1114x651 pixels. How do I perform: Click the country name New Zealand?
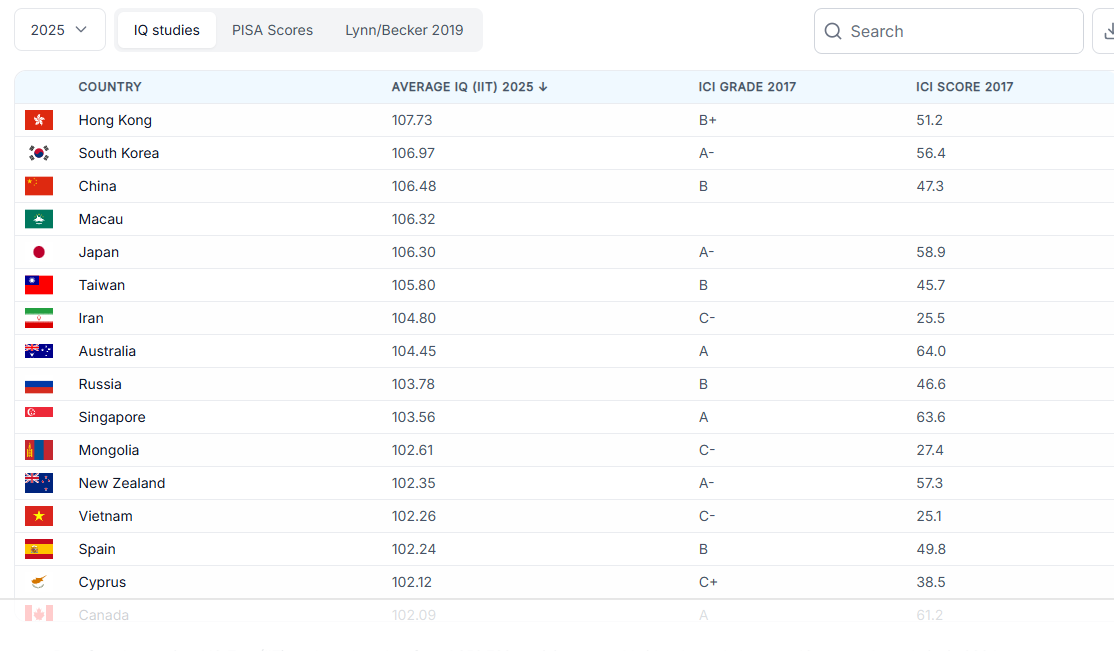[122, 483]
